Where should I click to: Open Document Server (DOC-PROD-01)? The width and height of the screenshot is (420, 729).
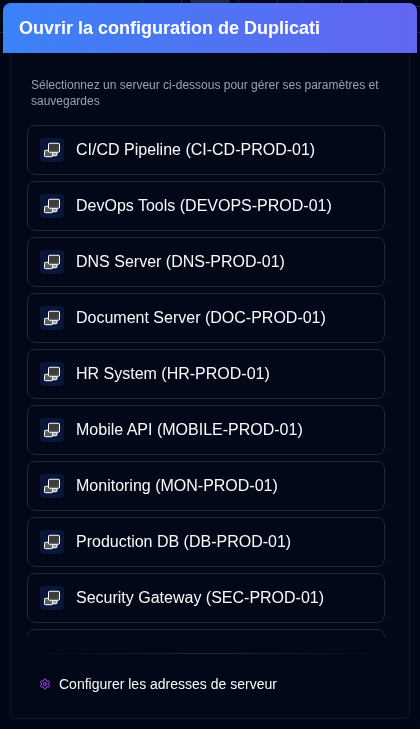point(206,318)
